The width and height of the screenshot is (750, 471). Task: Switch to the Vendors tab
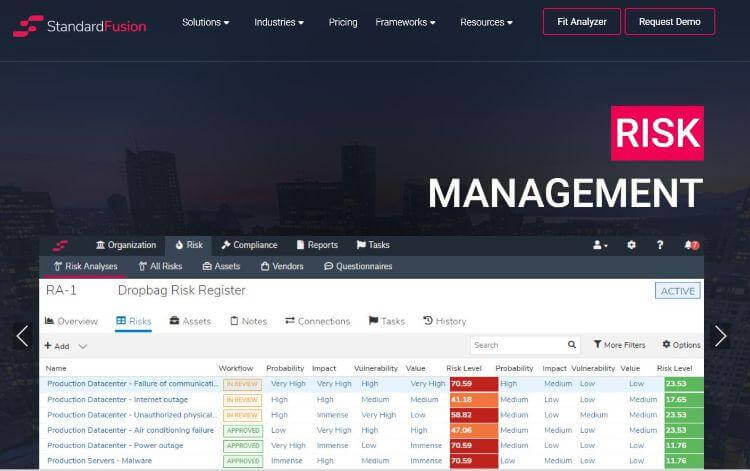pos(282,266)
